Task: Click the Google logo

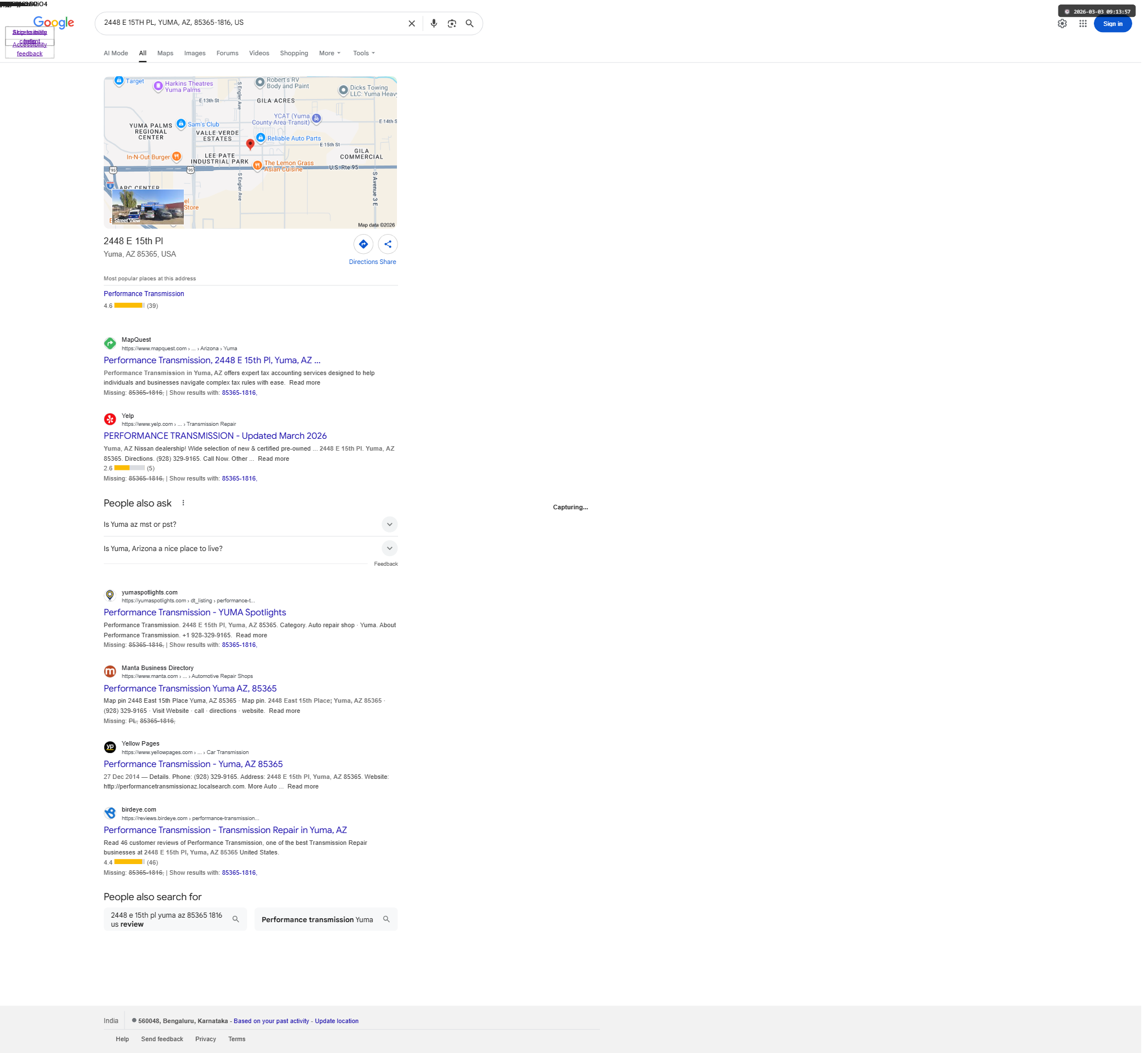Action: (54, 23)
